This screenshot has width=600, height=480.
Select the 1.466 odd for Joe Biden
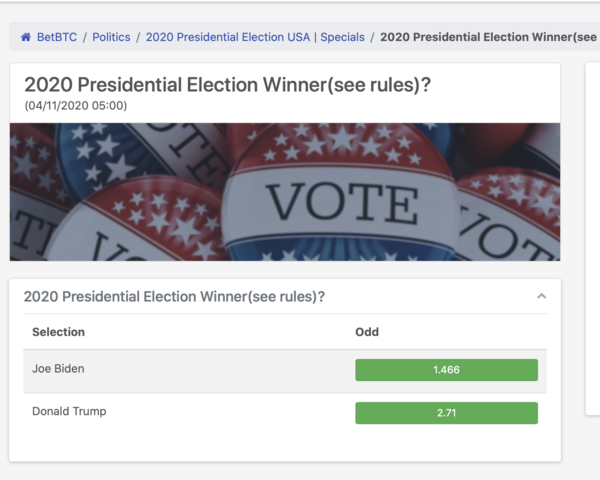[x=447, y=370]
